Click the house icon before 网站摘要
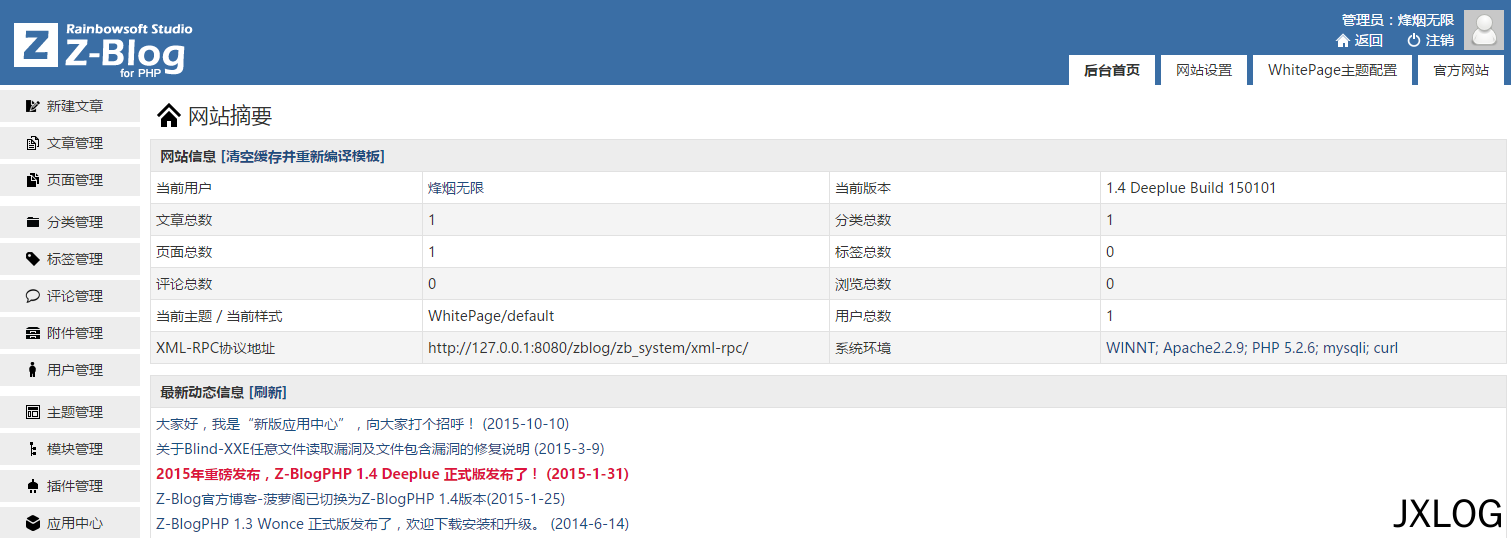Viewport: 1511px width, 538px height. (x=169, y=115)
